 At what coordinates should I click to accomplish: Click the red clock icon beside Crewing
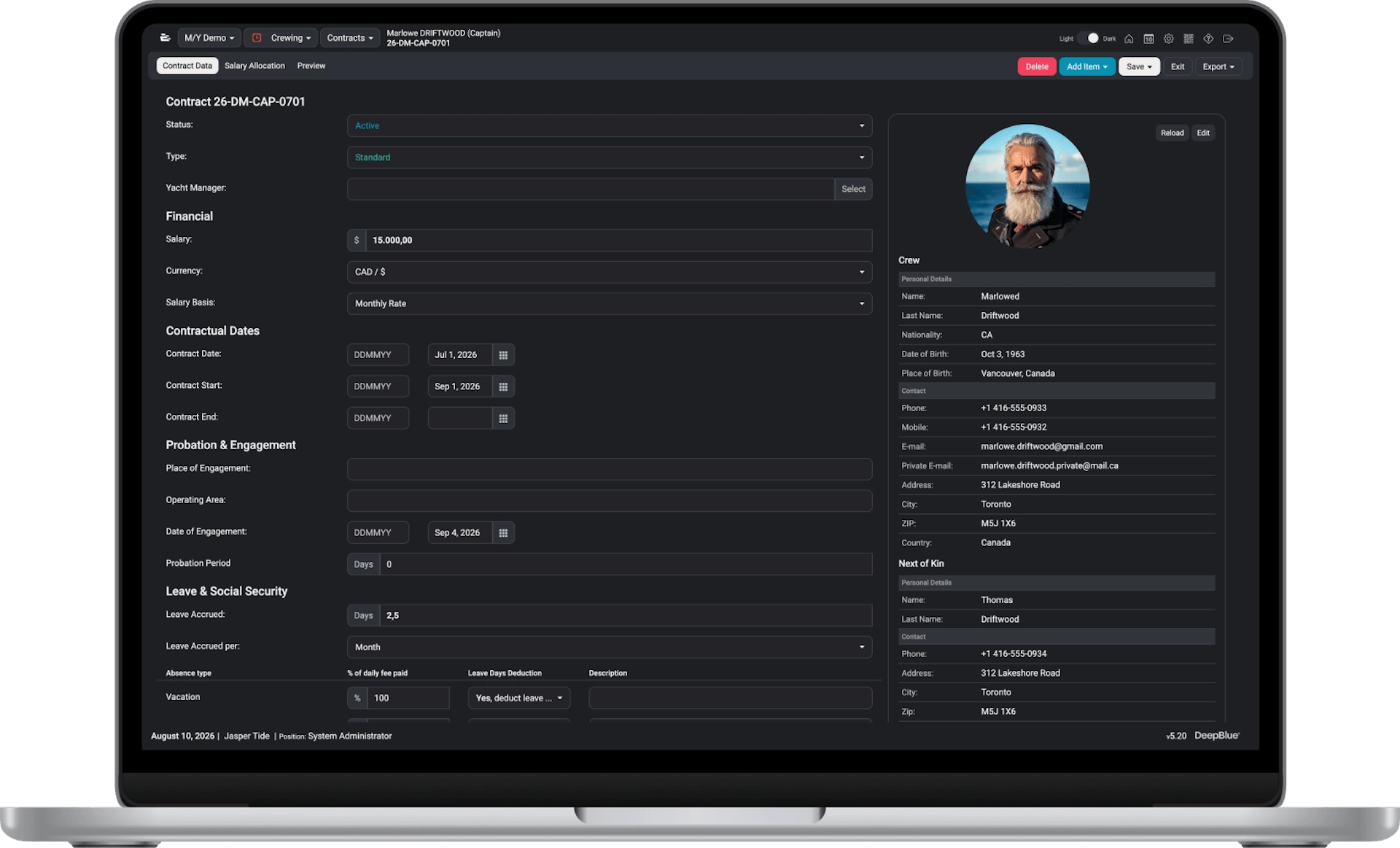(257, 38)
